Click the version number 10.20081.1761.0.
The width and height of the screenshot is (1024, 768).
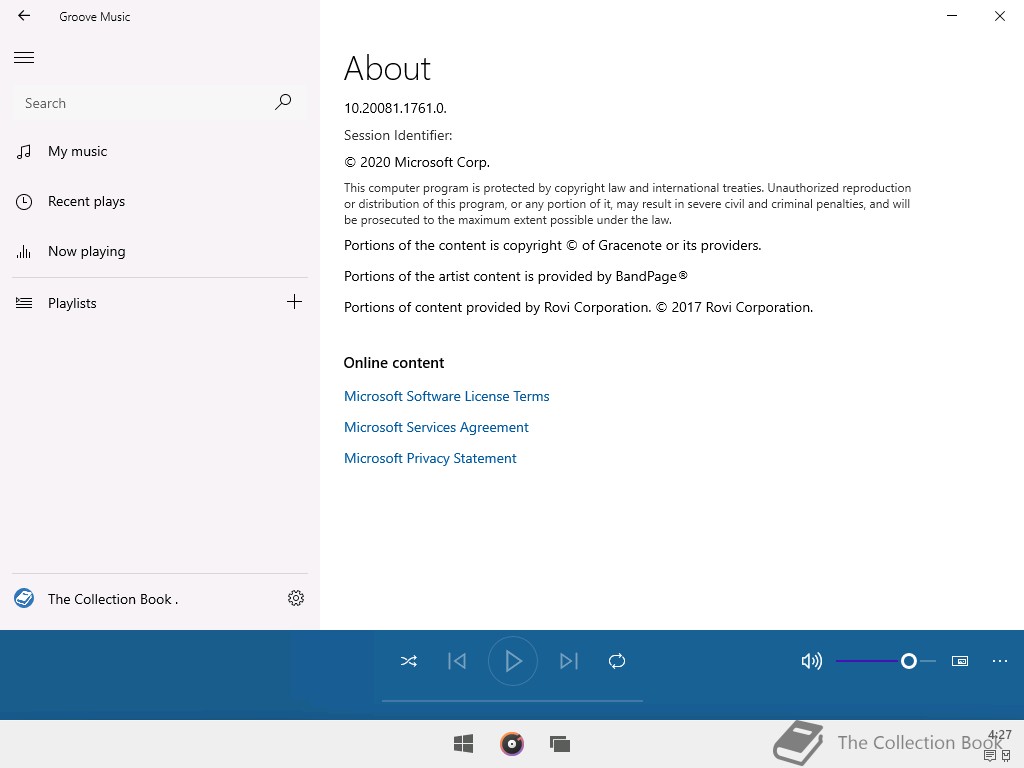pos(395,108)
